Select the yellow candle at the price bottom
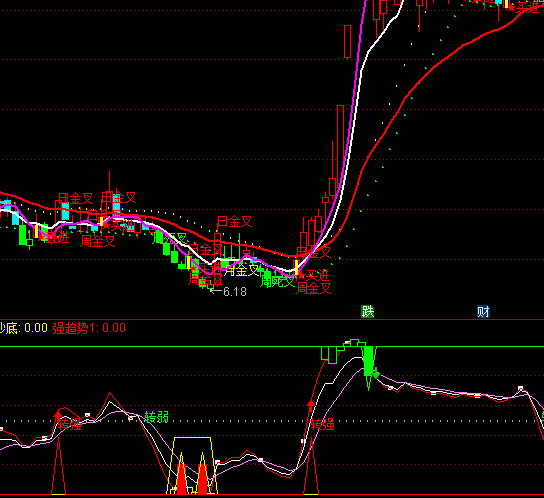544x498 pixels. click(x=296, y=267)
